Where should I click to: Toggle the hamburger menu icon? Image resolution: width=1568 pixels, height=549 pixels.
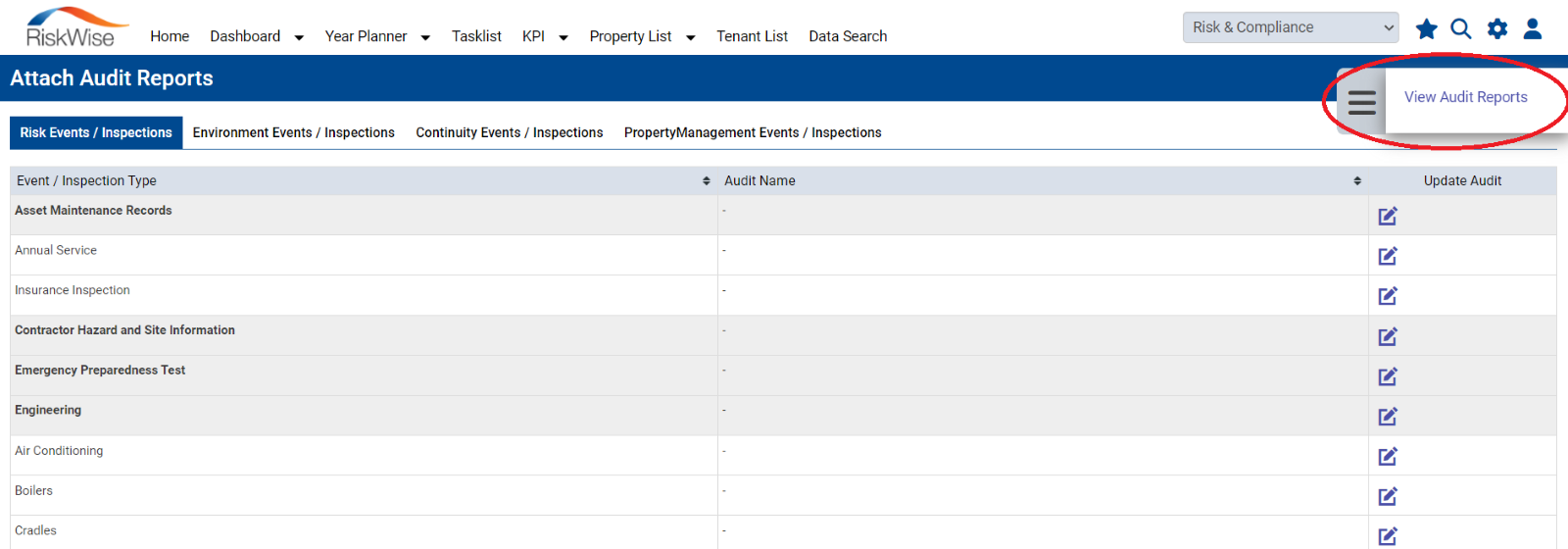click(1362, 102)
